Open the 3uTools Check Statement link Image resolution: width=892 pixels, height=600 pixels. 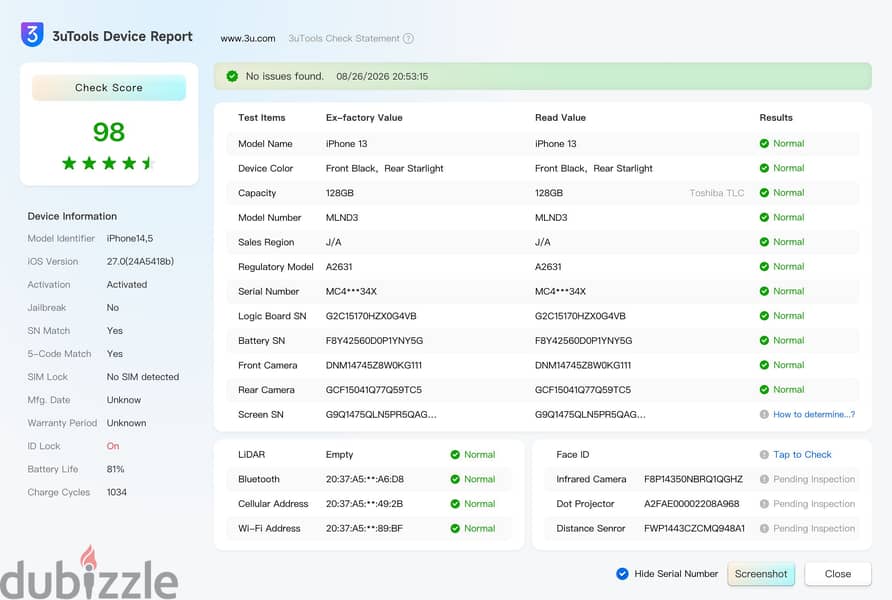pos(344,38)
